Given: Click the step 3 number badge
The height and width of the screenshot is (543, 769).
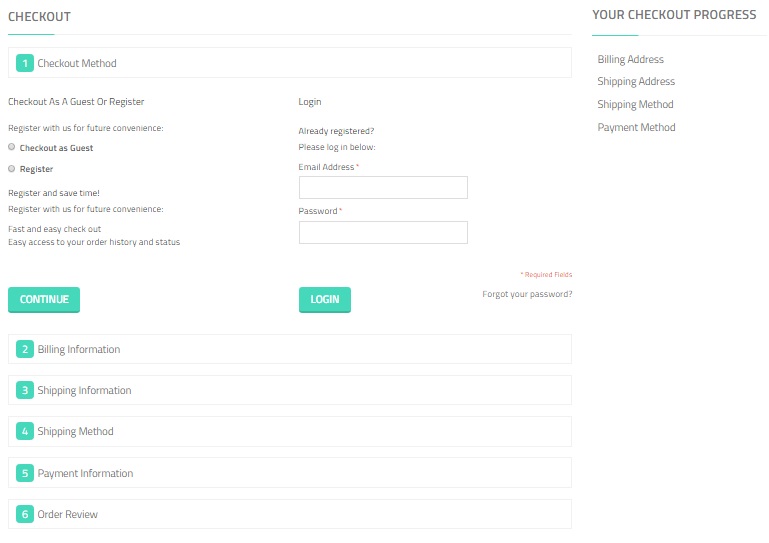Looking at the screenshot, I should [x=25, y=390].
